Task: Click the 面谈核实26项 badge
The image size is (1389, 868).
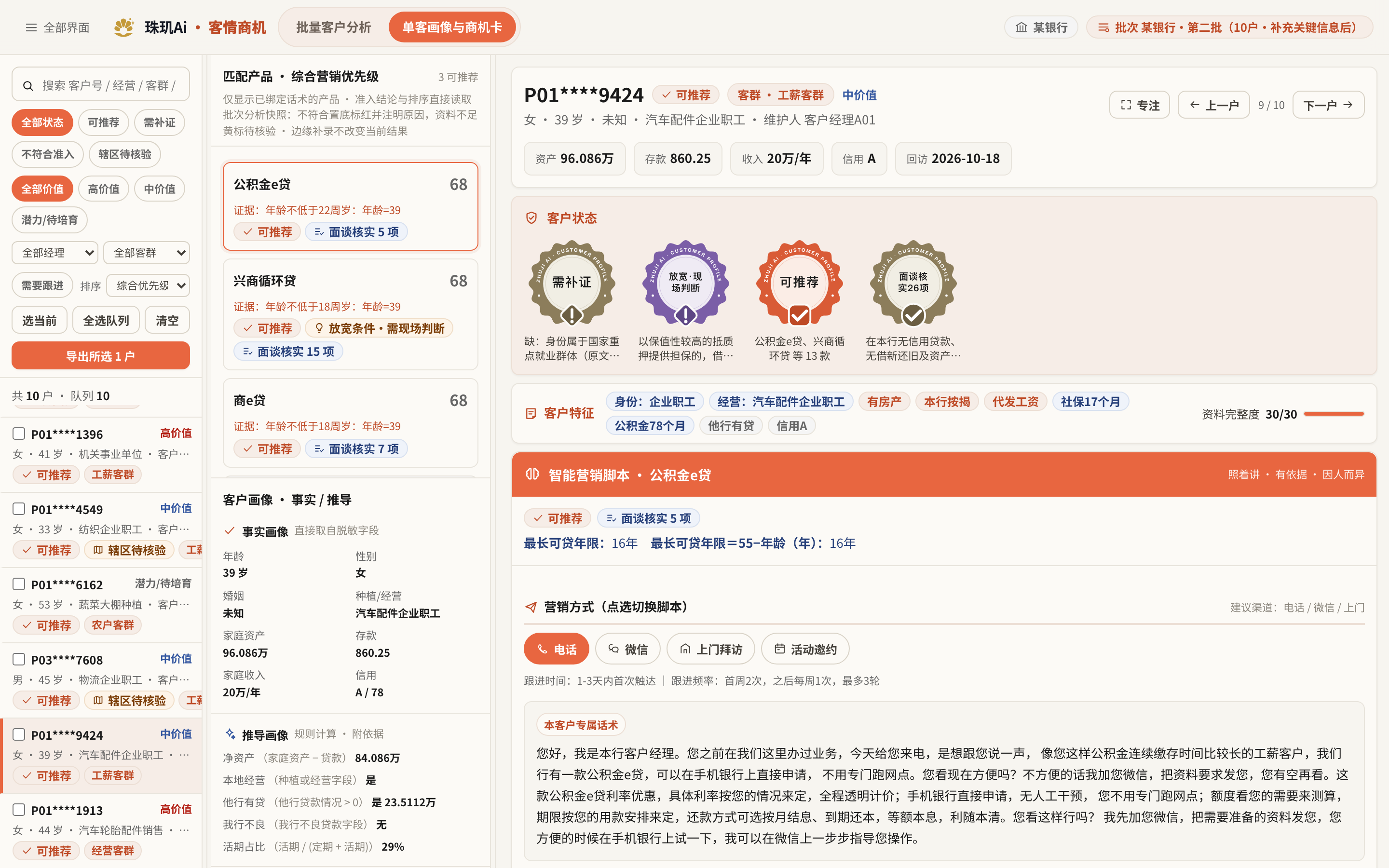Action: 912,284
